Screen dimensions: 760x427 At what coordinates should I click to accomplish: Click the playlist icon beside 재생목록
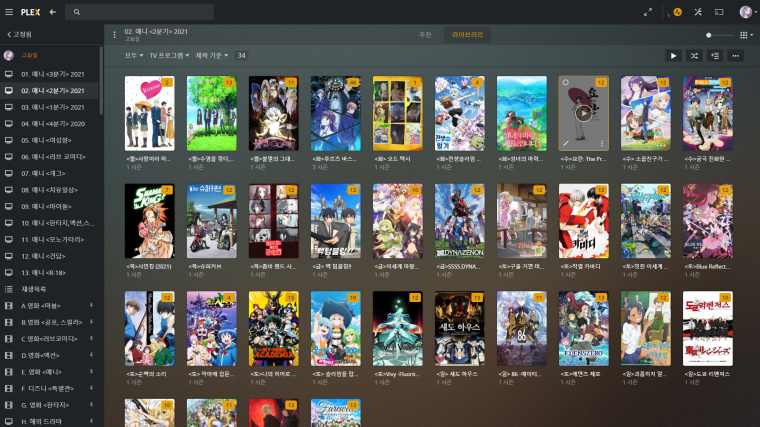tap(9, 289)
